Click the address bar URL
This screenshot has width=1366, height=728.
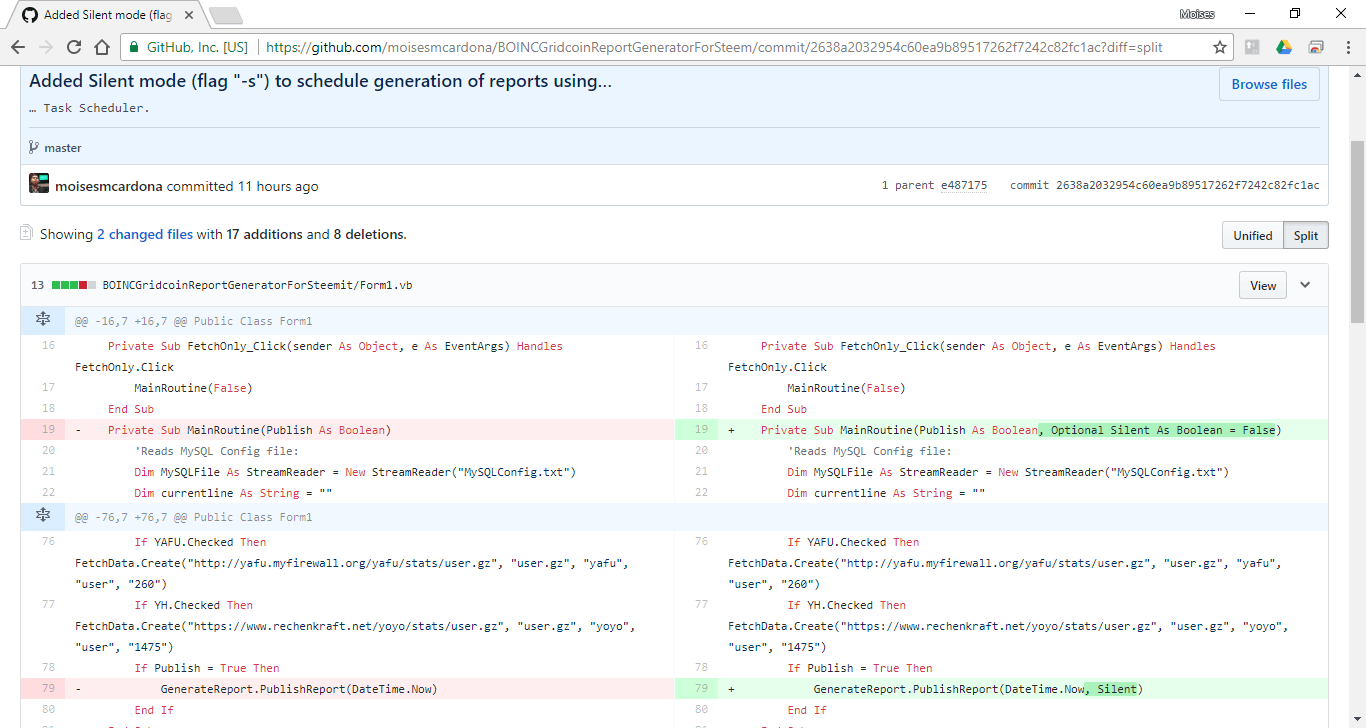pos(714,47)
